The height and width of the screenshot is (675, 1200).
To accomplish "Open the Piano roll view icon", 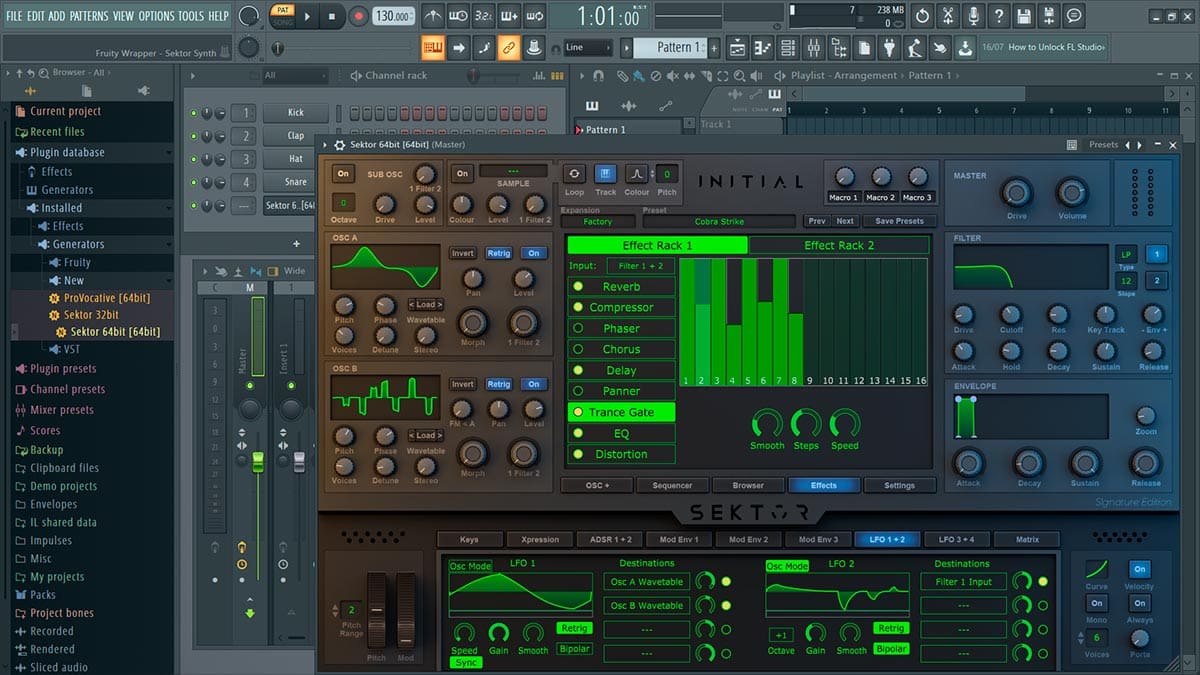I will pyautogui.click(x=762, y=48).
